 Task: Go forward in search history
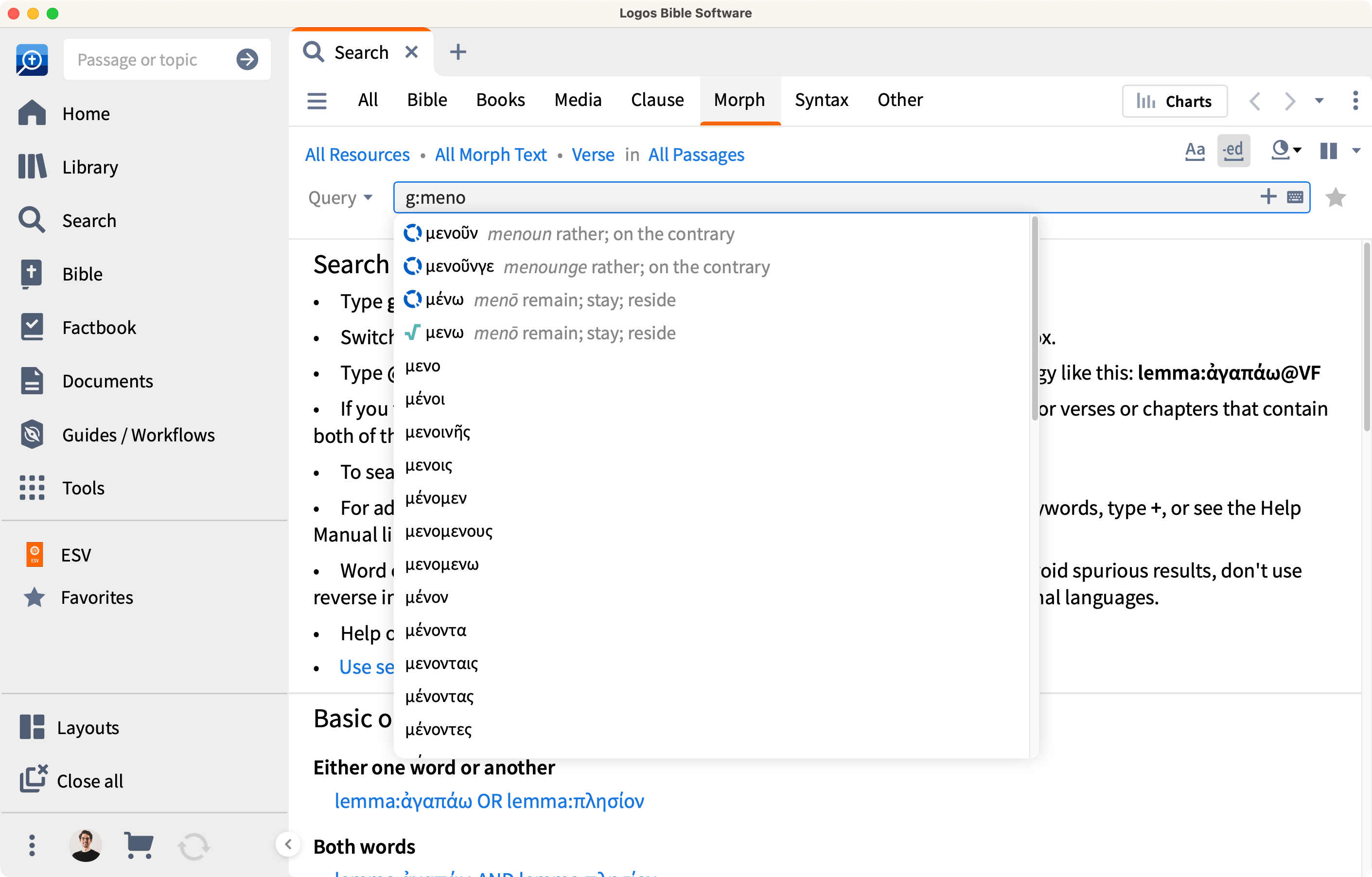(x=1289, y=101)
